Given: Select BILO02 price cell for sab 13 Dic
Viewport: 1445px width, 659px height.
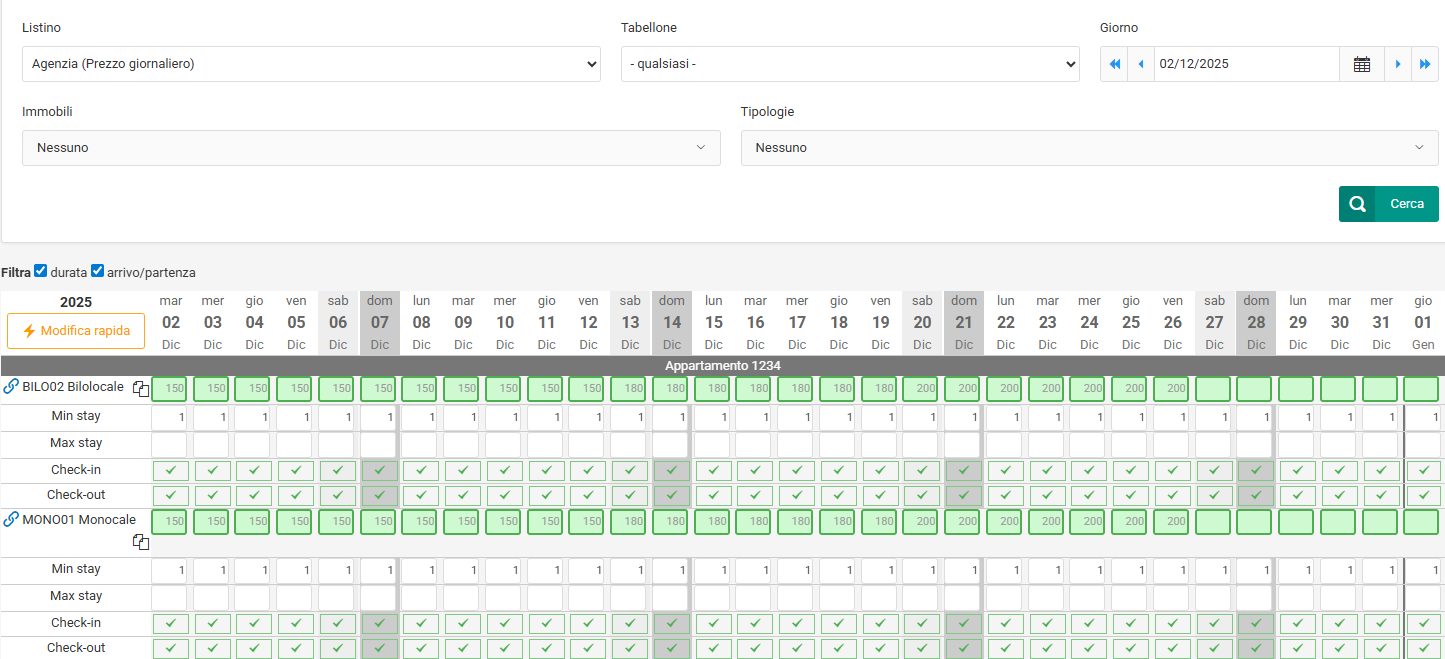Looking at the screenshot, I should point(630,389).
